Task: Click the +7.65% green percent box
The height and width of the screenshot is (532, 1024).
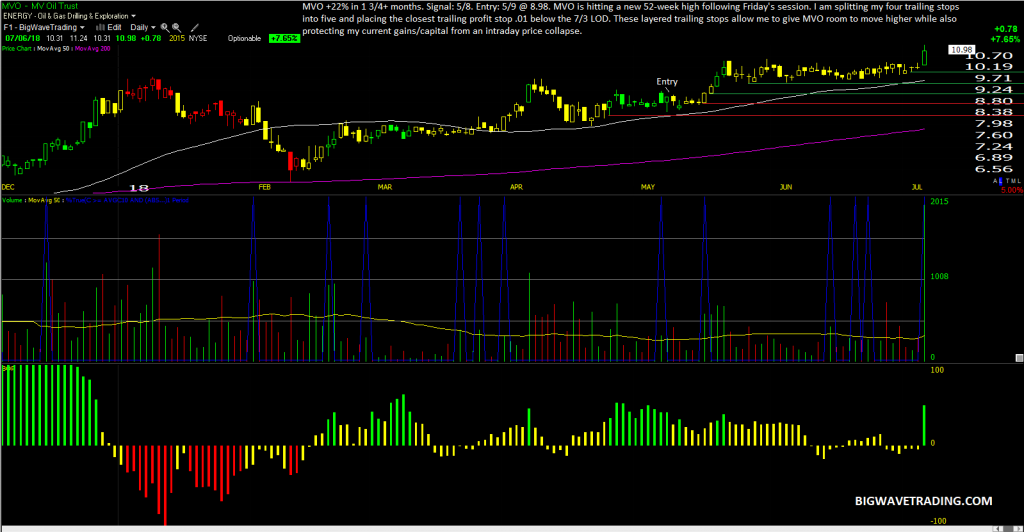Action: 285,39
